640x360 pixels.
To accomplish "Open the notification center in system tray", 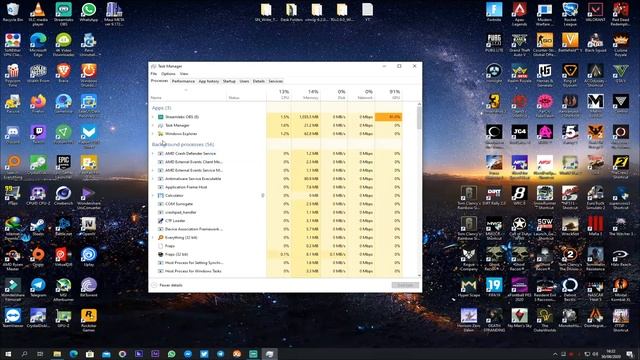I will click(x=629, y=354).
